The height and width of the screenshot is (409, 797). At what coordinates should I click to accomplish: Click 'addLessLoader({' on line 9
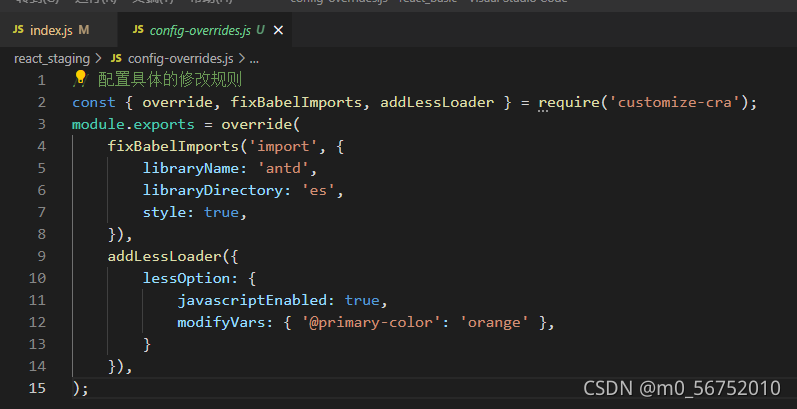pos(173,256)
